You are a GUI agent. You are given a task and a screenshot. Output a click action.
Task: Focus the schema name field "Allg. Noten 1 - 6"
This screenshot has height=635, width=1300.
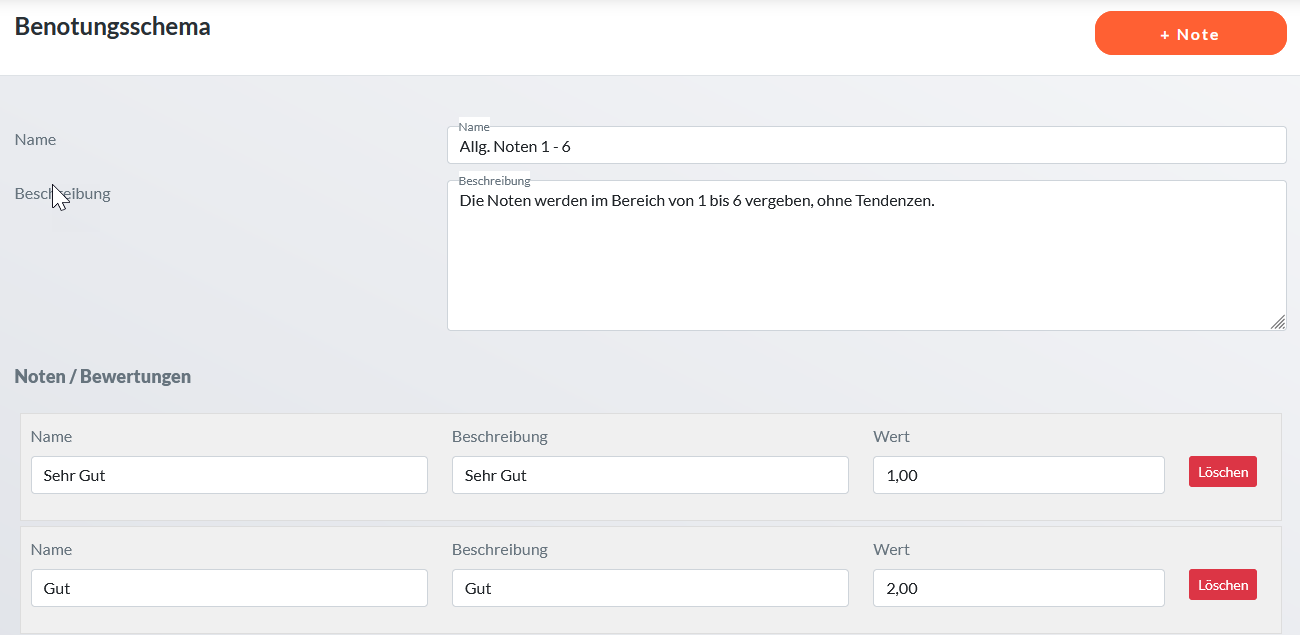coord(866,146)
